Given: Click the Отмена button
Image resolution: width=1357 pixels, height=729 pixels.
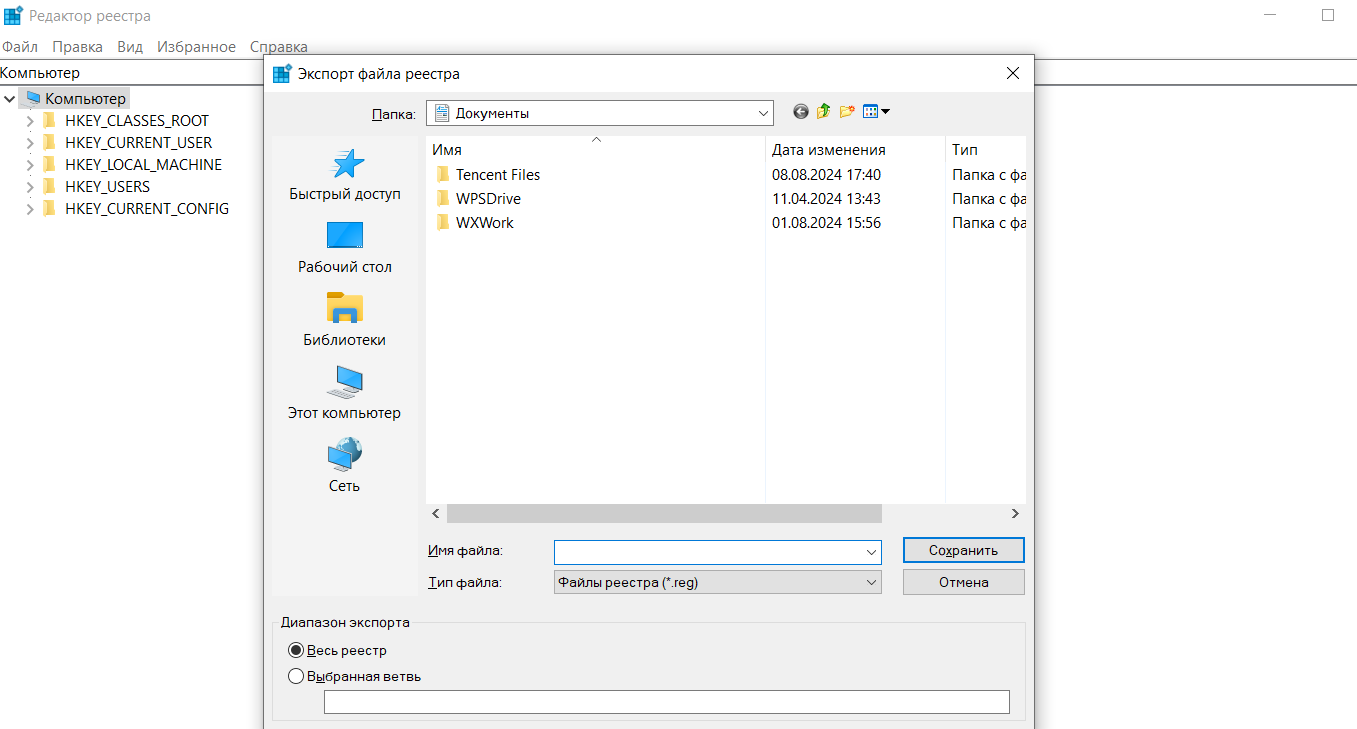Looking at the screenshot, I should coord(963,582).
